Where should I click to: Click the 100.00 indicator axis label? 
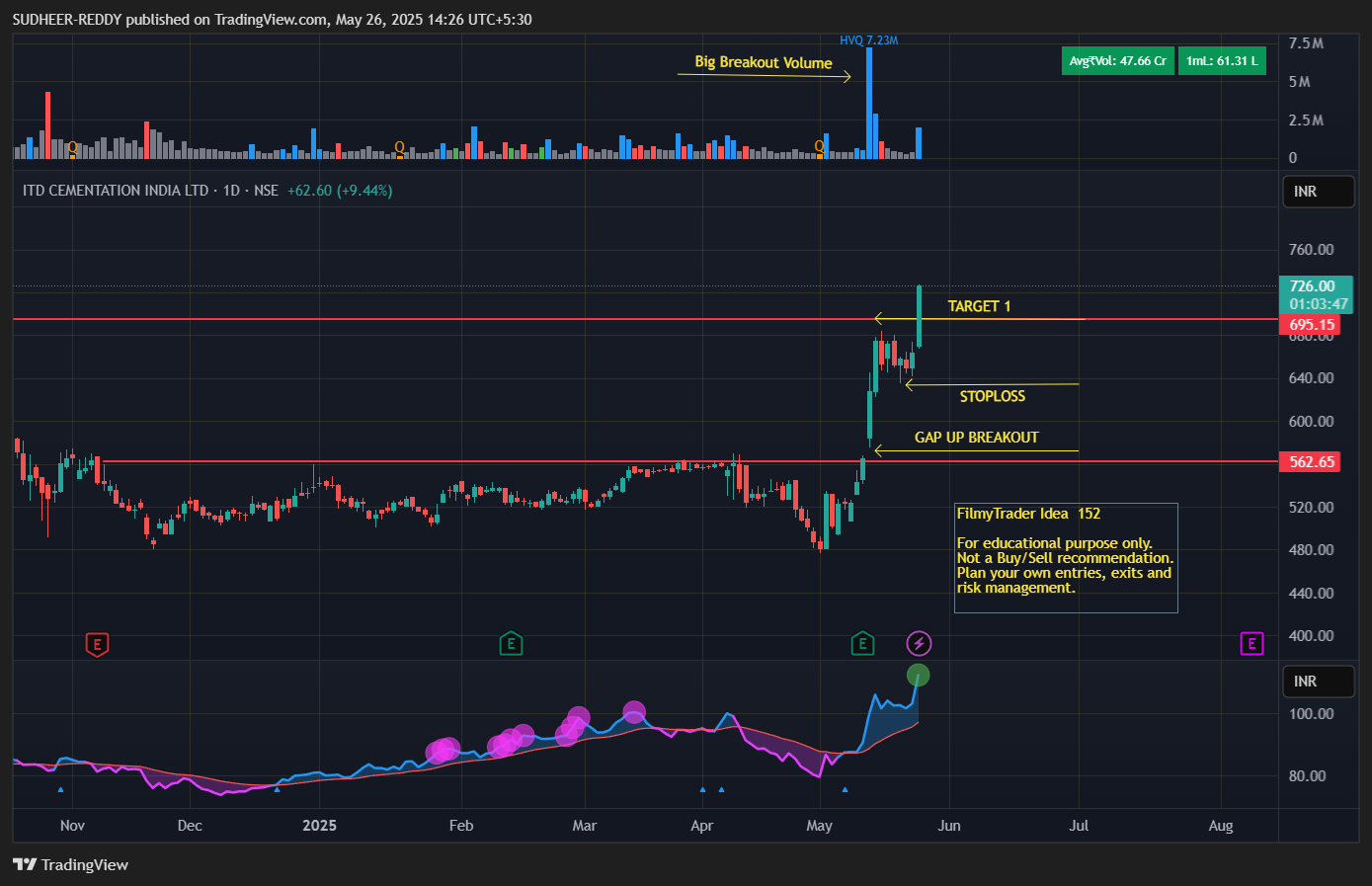tap(1311, 714)
